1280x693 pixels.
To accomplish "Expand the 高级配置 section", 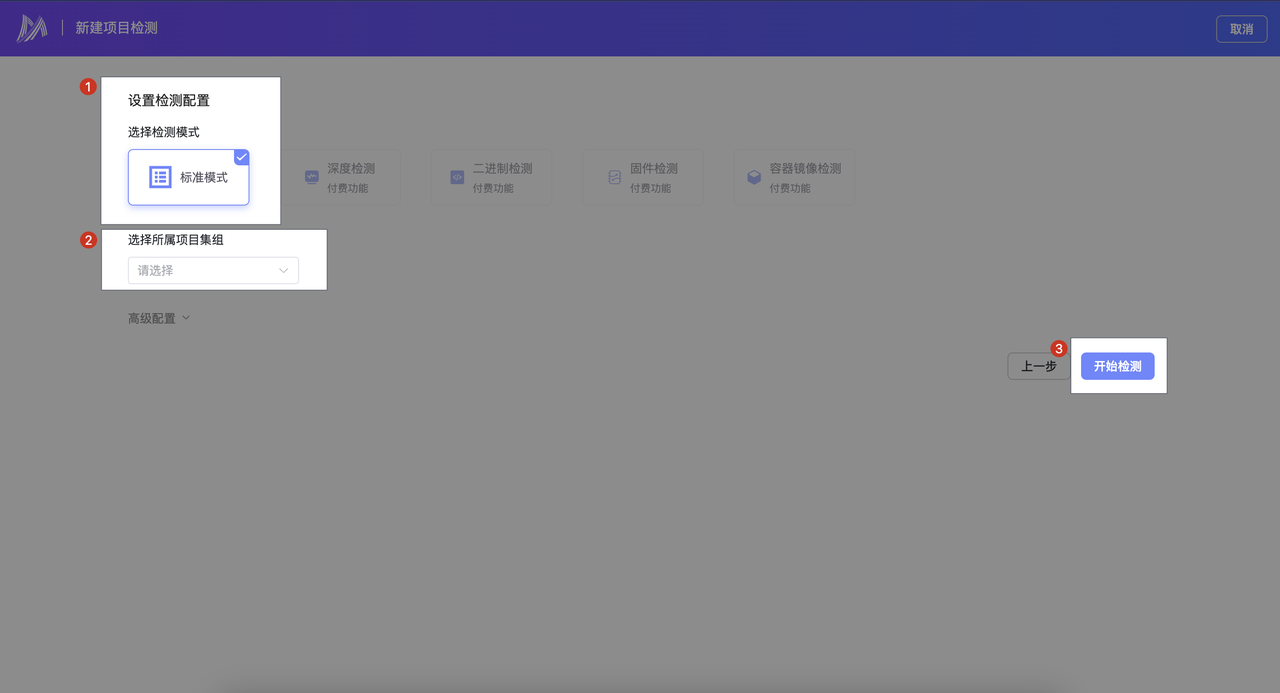I will [x=158, y=319].
